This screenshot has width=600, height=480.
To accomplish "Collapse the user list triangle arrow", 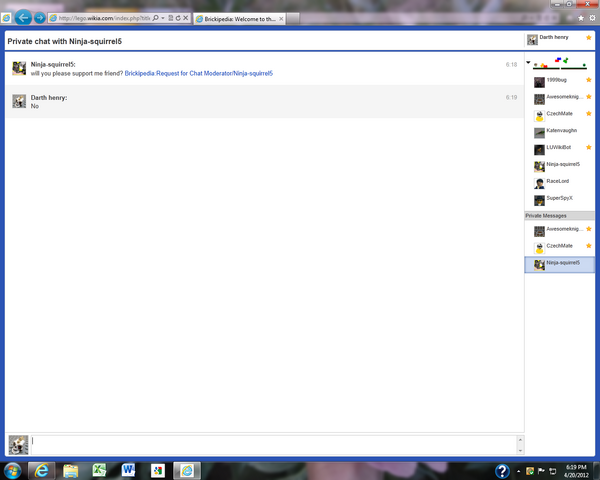I will click(528, 62).
